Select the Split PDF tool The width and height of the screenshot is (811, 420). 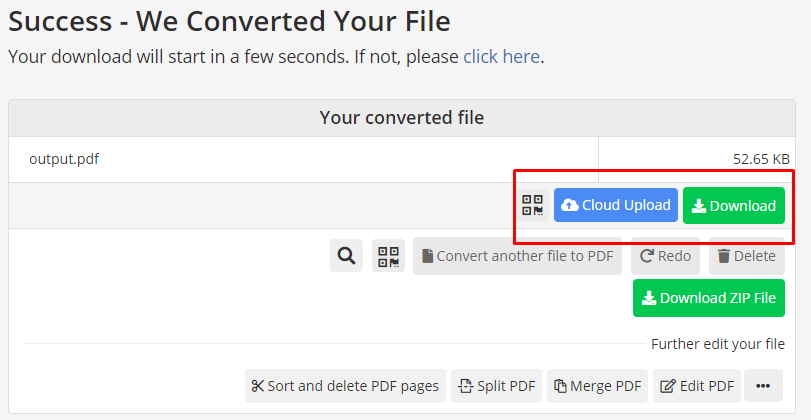(x=497, y=386)
